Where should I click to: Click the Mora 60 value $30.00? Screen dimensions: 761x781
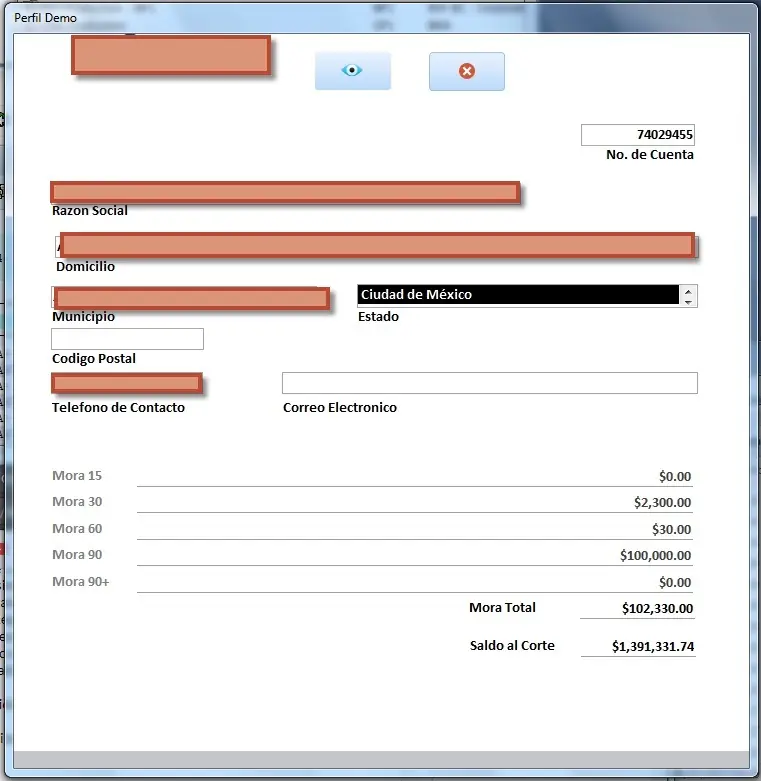pos(671,529)
